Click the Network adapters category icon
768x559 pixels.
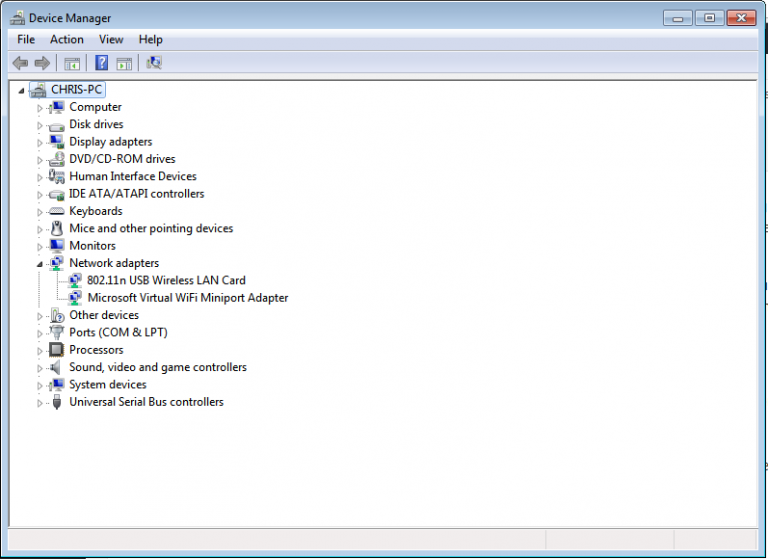coord(57,263)
